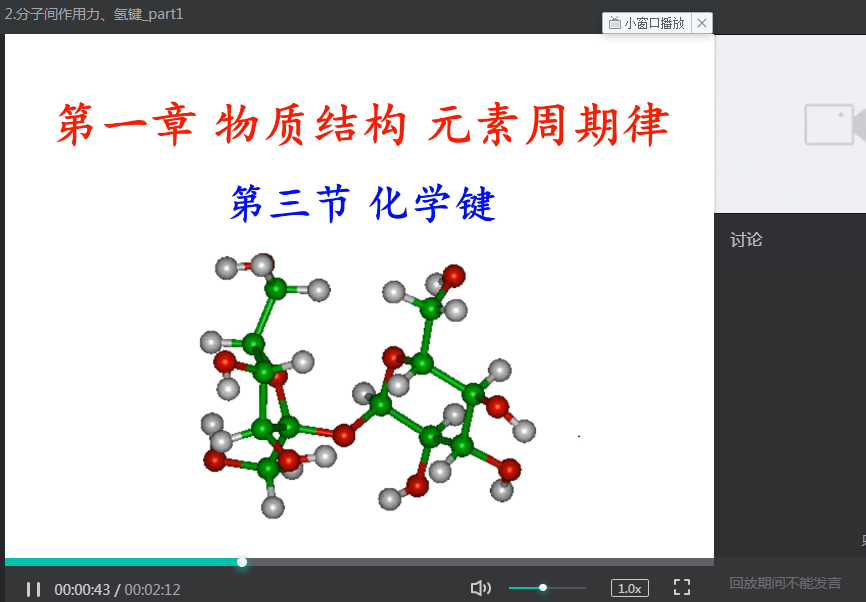Seek to unplayed part of progress bar
This screenshot has width=866, height=602.
tap(480, 562)
